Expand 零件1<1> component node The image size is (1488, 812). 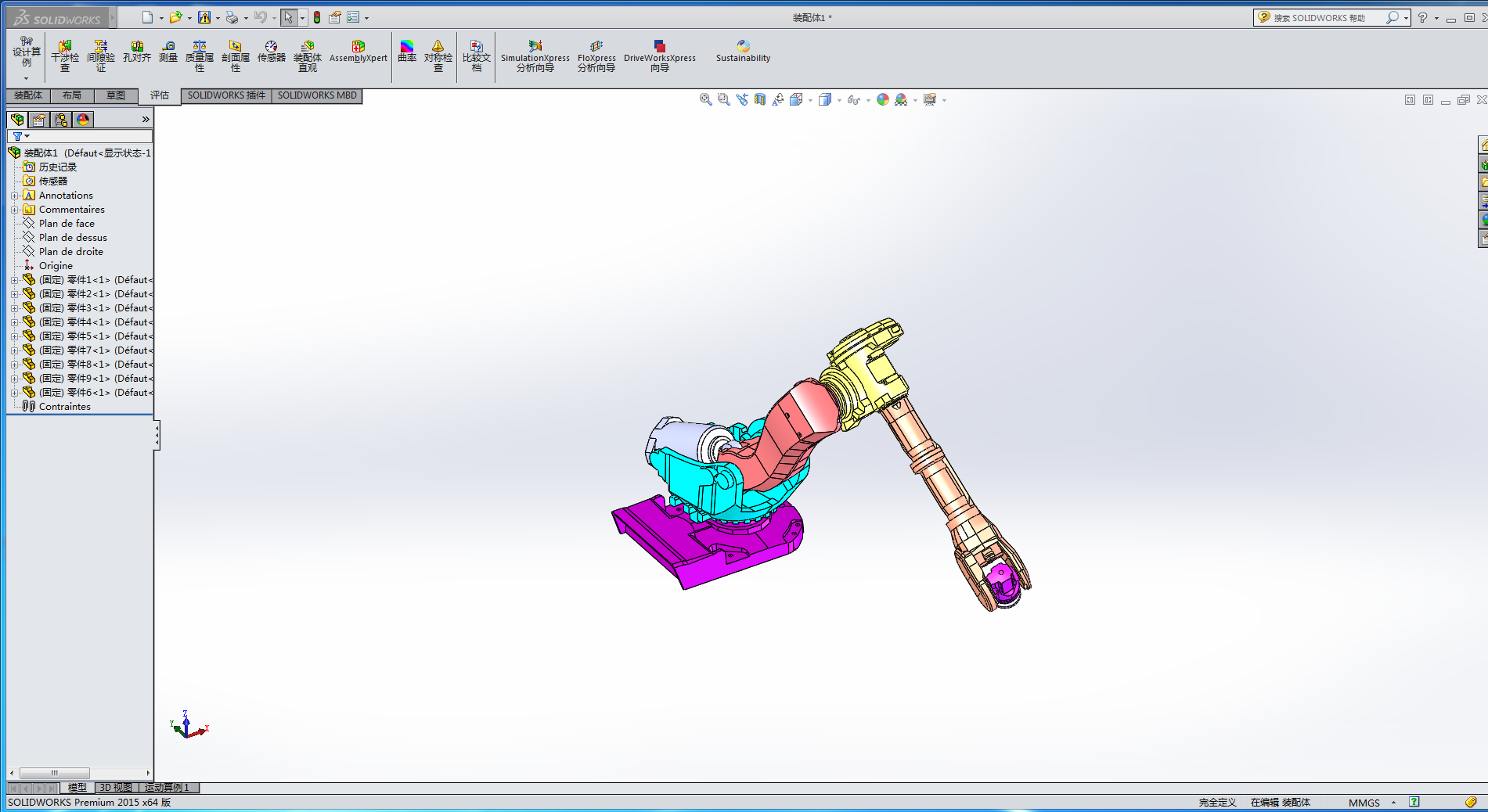14,280
